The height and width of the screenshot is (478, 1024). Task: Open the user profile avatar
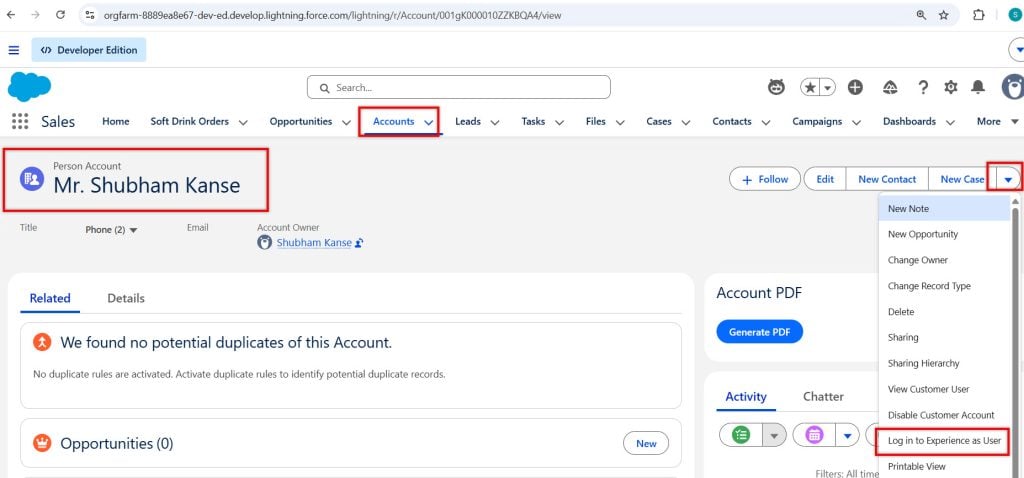coord(1013,87)
